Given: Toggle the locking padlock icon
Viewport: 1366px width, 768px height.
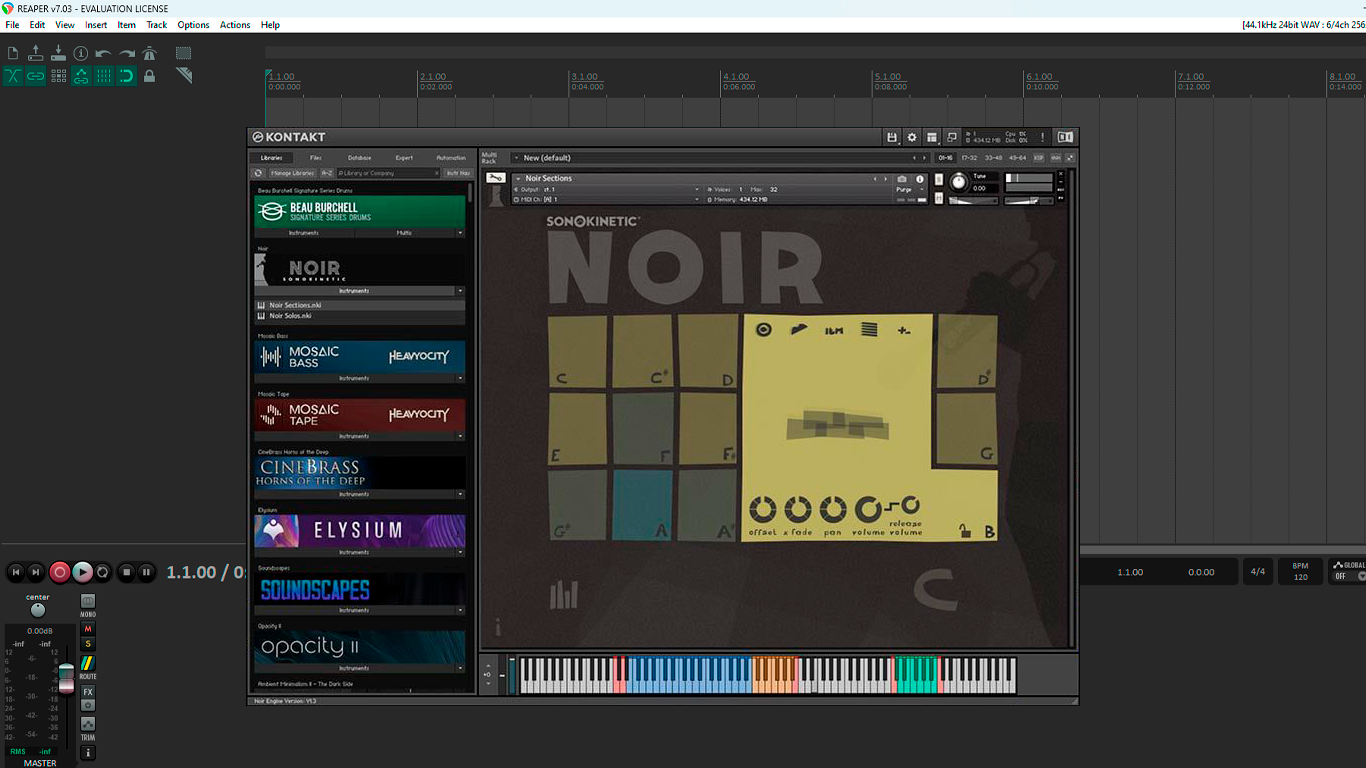Looking at the screenshot, I should [150, 76].
